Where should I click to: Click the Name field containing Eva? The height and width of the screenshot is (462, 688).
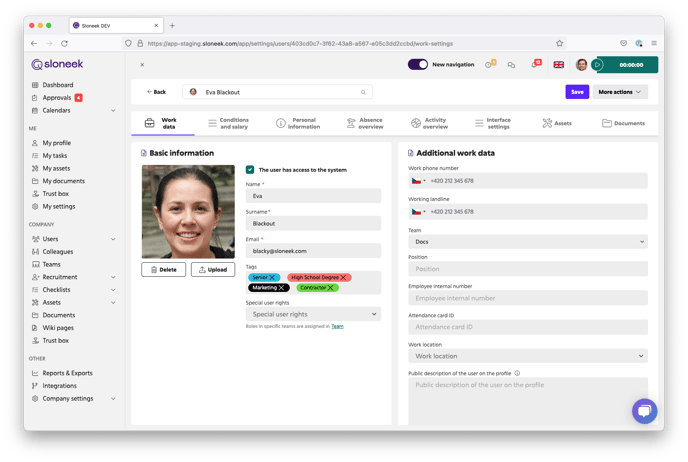[313, 196]
